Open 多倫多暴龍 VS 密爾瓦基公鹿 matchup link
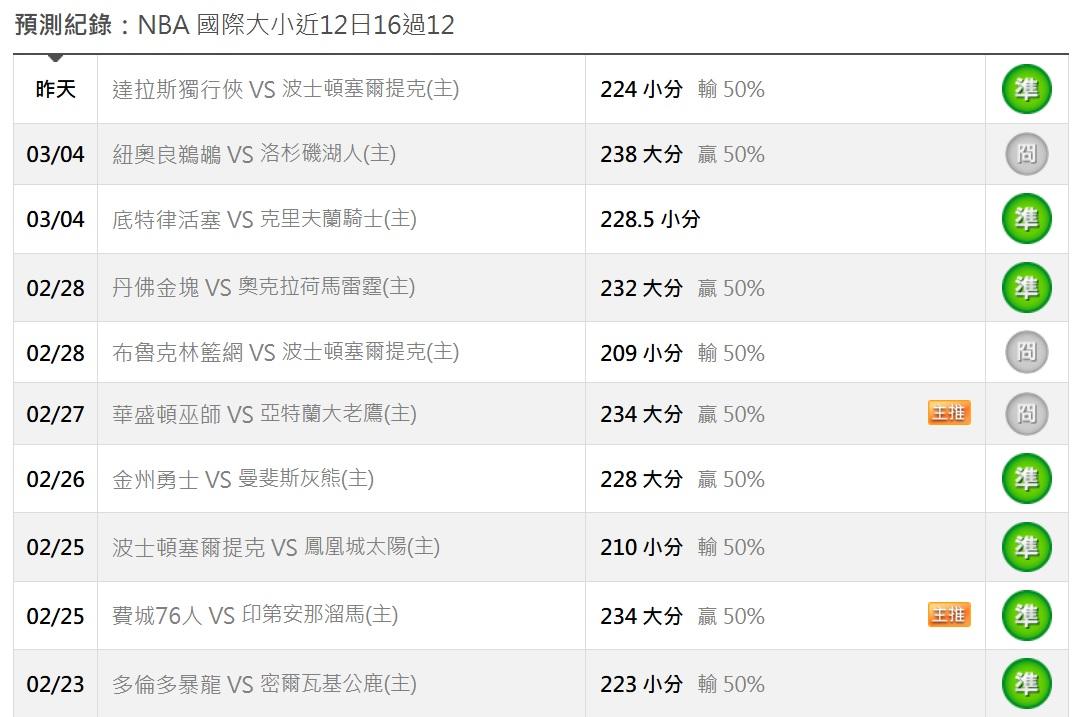1078x717 pixels. pyautogui.click(x=264, y=684)
